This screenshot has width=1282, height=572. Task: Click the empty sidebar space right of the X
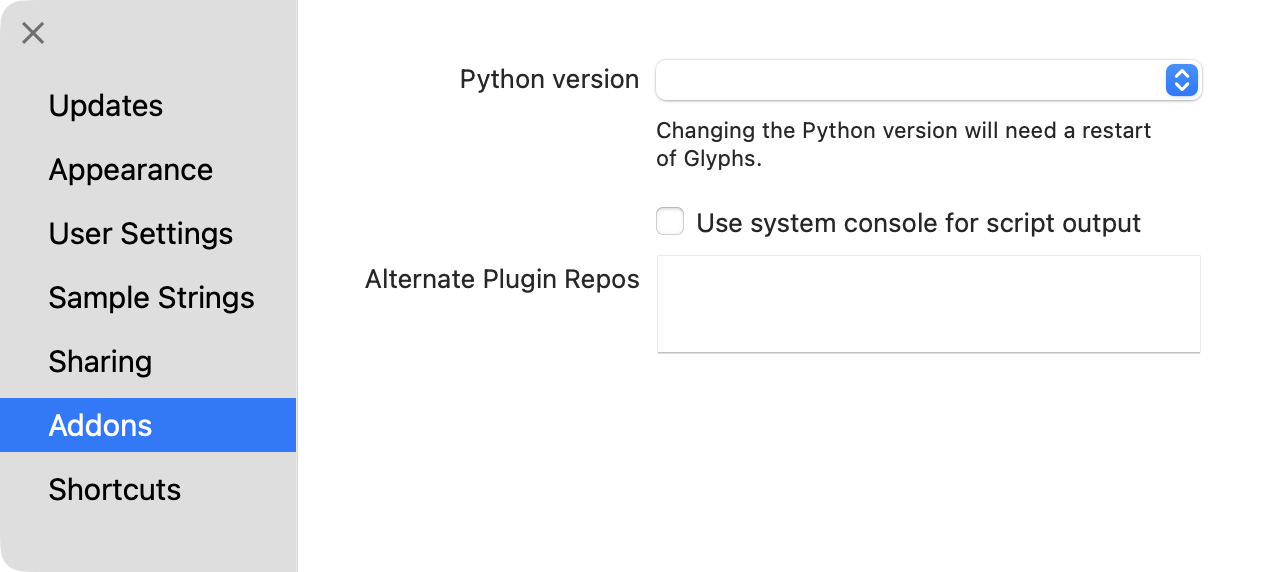pos(170,33)
